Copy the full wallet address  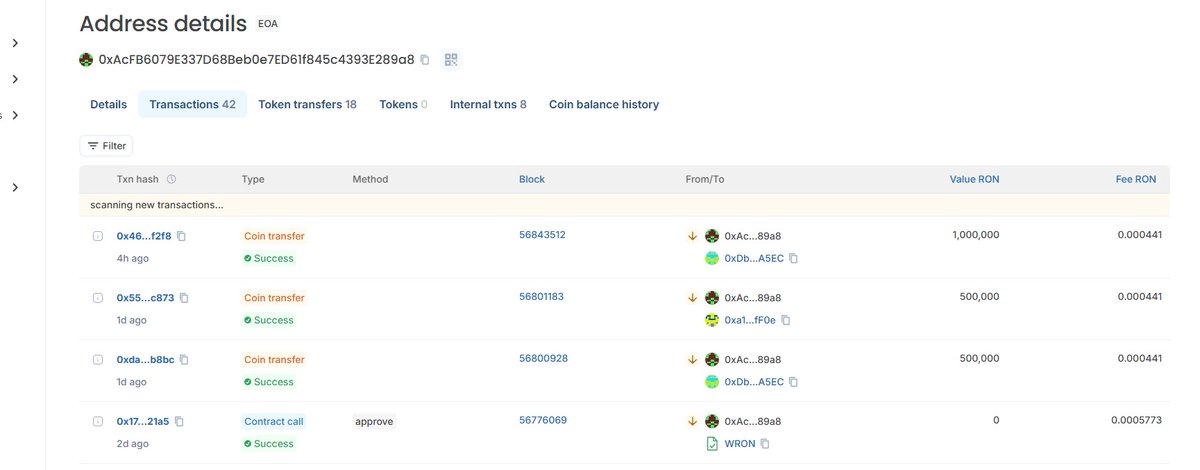coord(425,60)
